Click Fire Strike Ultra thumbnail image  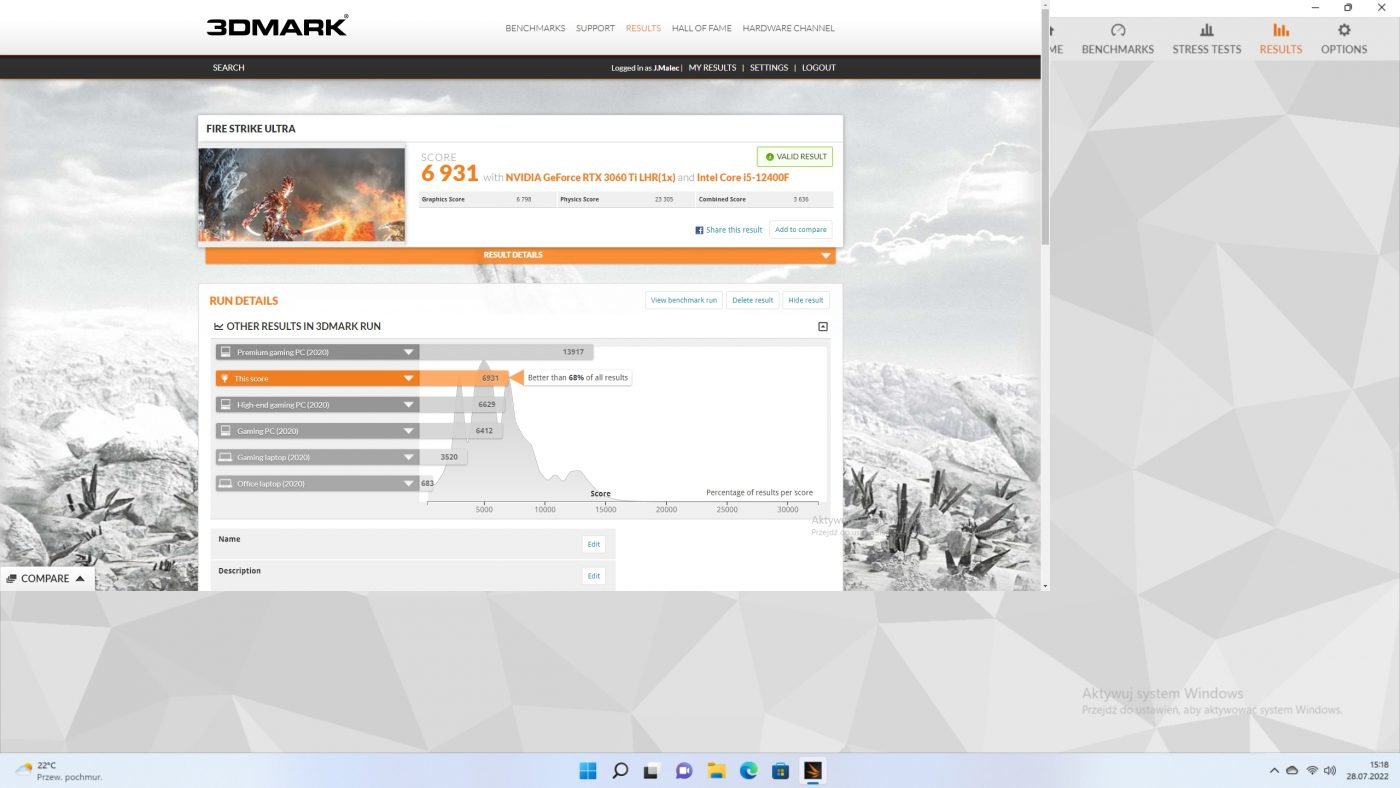point(302,195)
